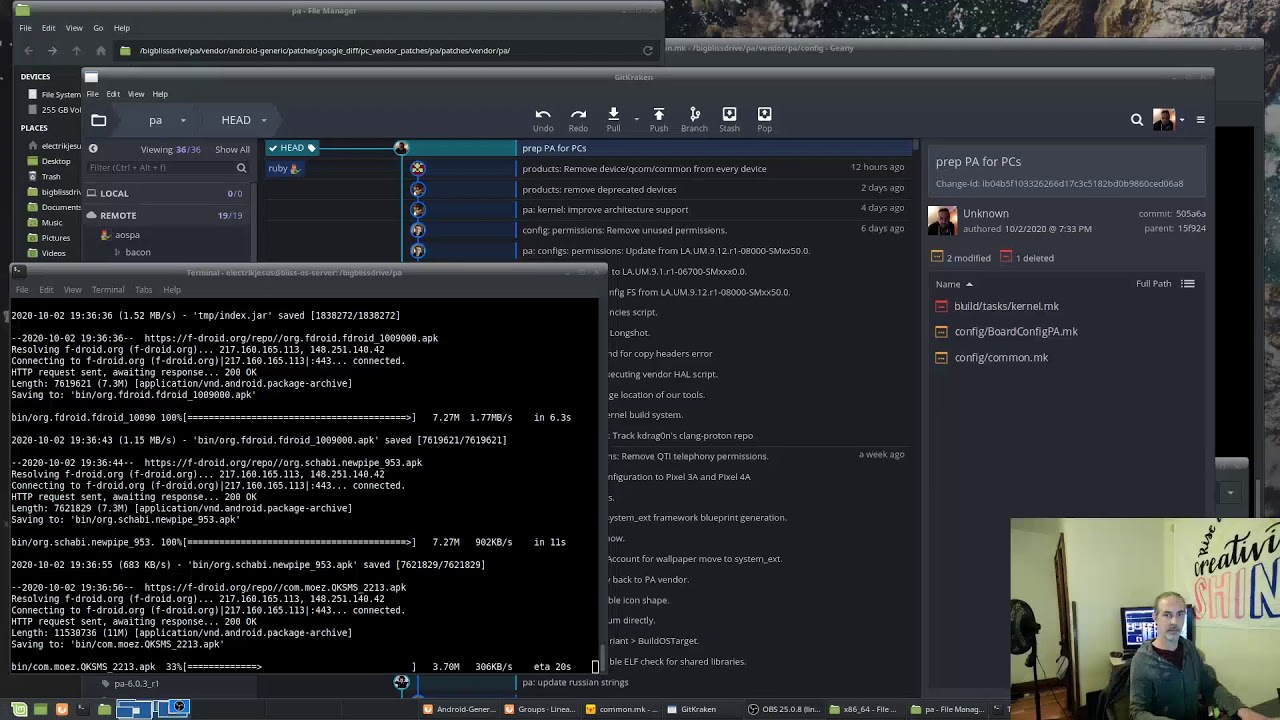Click commit hash 505a6a link

[x=1191, y=214]
